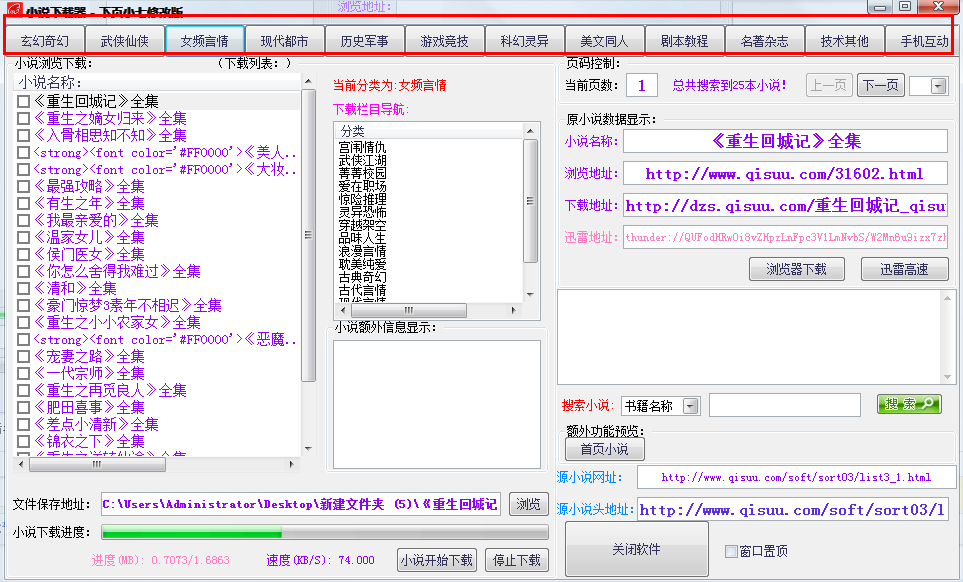Tick checkbox for 《清和》全集

[x=23, y=288]
